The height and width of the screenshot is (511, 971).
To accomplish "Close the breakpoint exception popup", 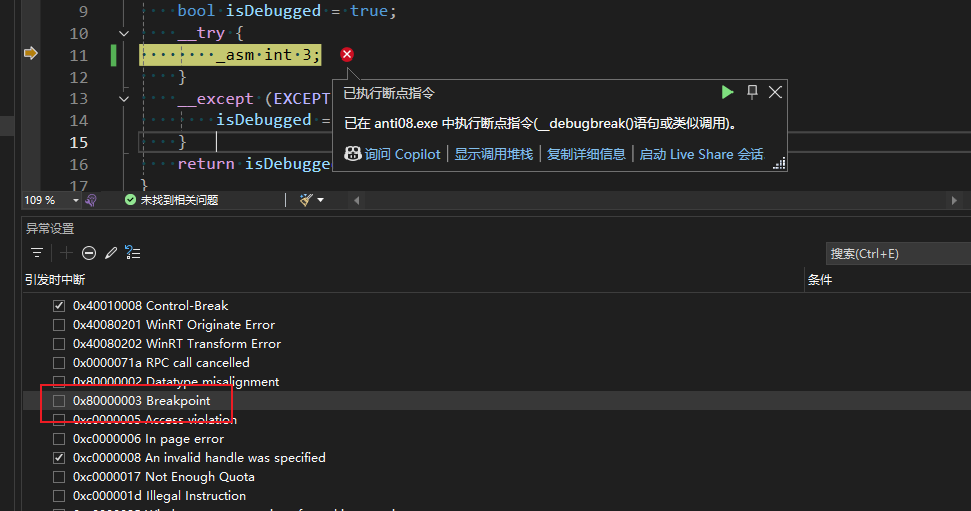I will [x=775, y=92].
